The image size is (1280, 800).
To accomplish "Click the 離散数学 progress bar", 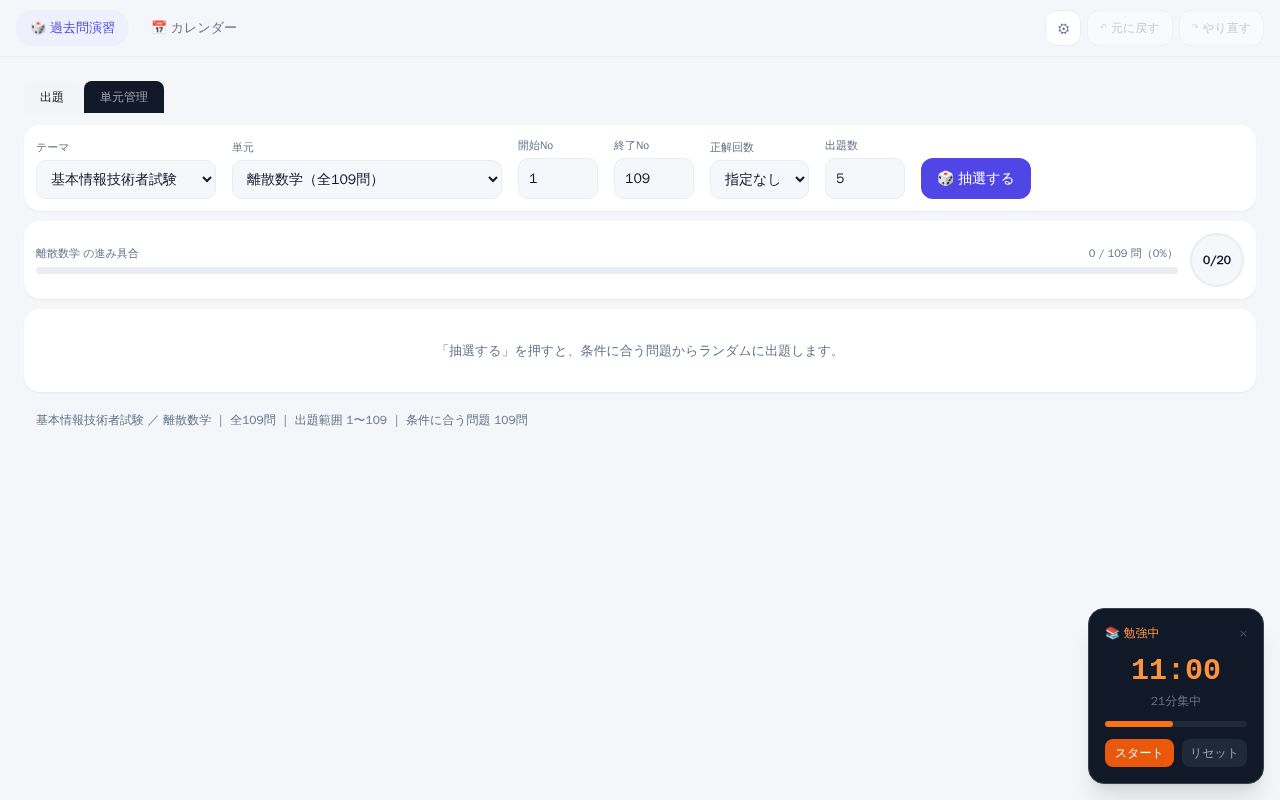I will [607, 270].
